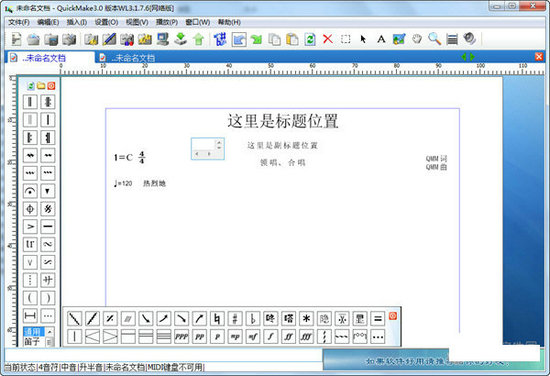The width and height of the screenshot is (550, 376).
Task: Click the magnifier zoom icon
Action: (x=434, y=39)
